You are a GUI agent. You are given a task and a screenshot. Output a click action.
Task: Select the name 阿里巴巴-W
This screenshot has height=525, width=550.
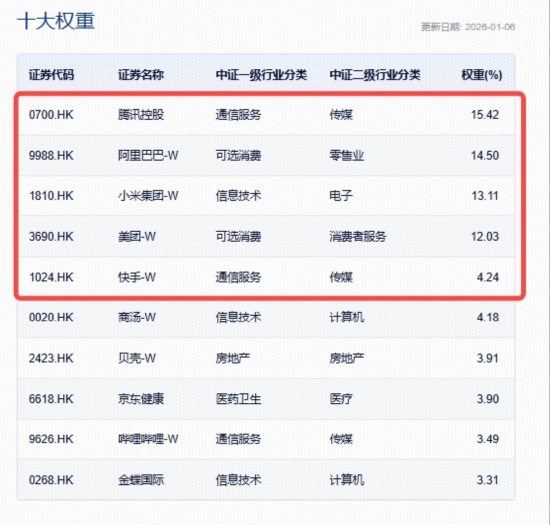[148, 155]
